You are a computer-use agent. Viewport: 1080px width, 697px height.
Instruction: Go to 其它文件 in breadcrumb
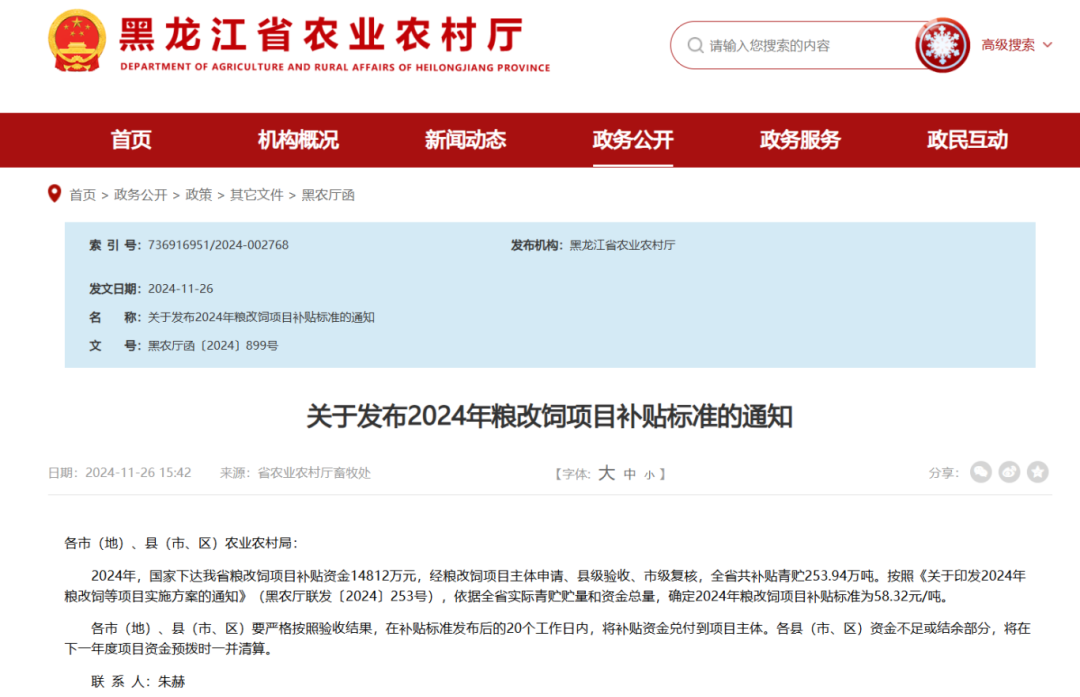coord(257,195)
